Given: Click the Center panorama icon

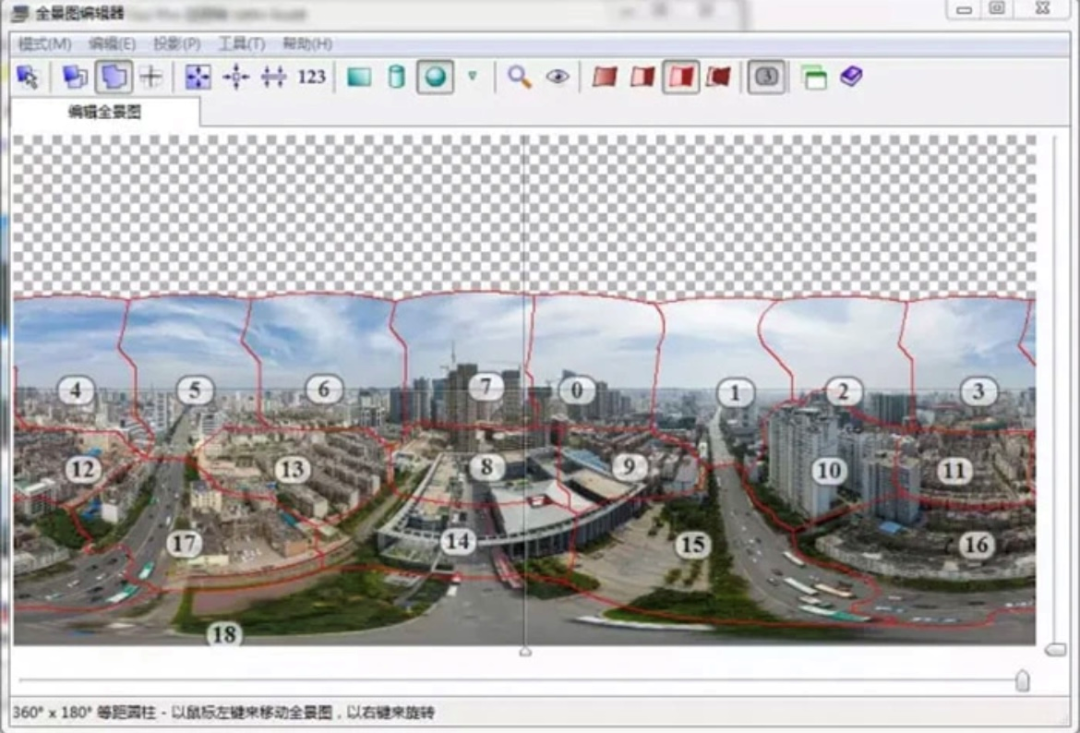Looking at the screenshot, I should pyautogui.click(x=236, y=76).
